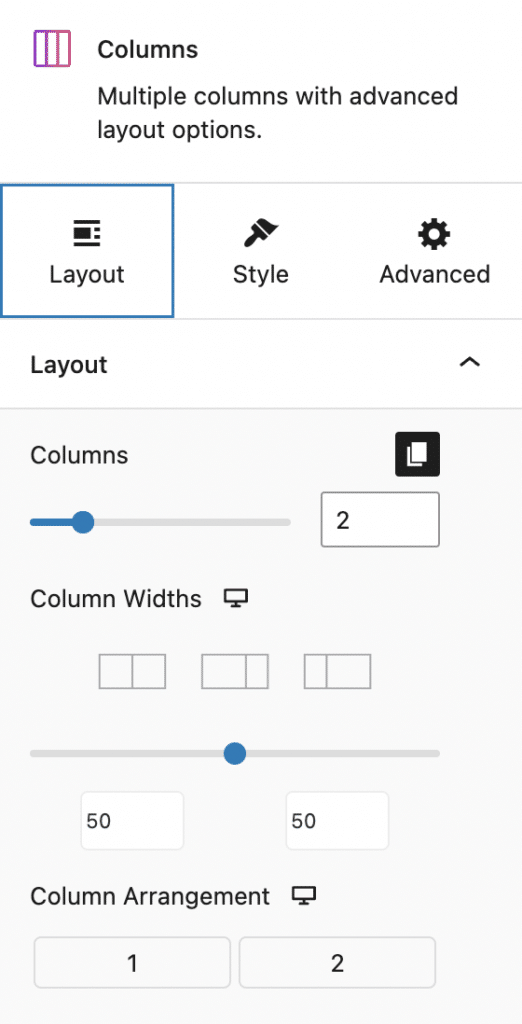Choose column arrangement option 2

coord(337,963)
